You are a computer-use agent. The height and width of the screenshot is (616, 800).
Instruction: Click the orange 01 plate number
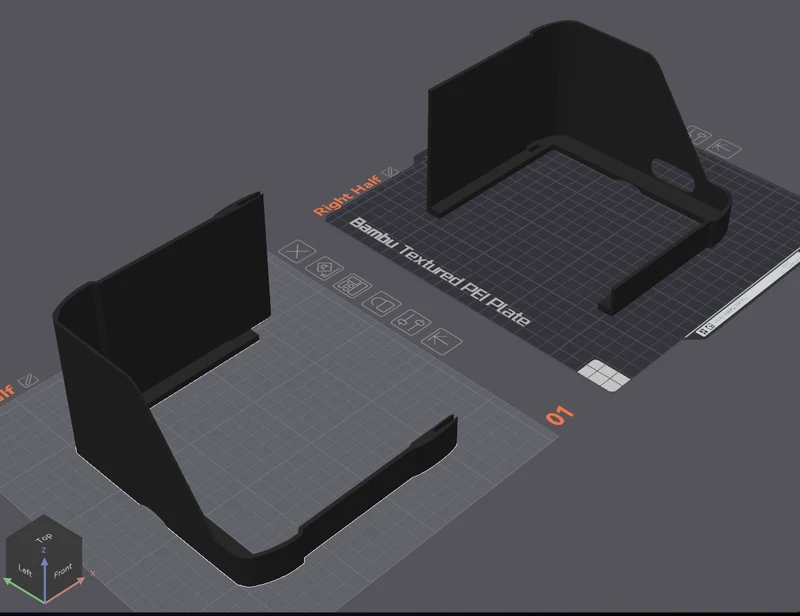[x=560, y=416]
